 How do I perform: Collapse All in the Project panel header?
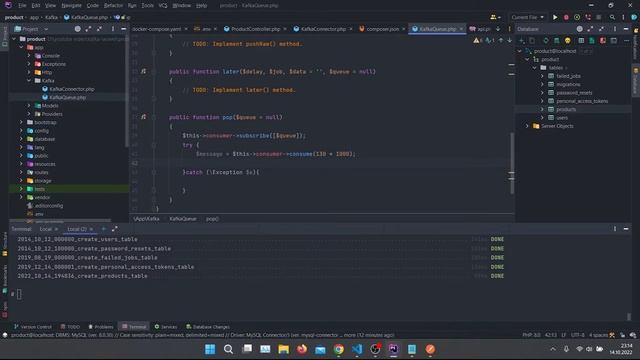(99, 29)
